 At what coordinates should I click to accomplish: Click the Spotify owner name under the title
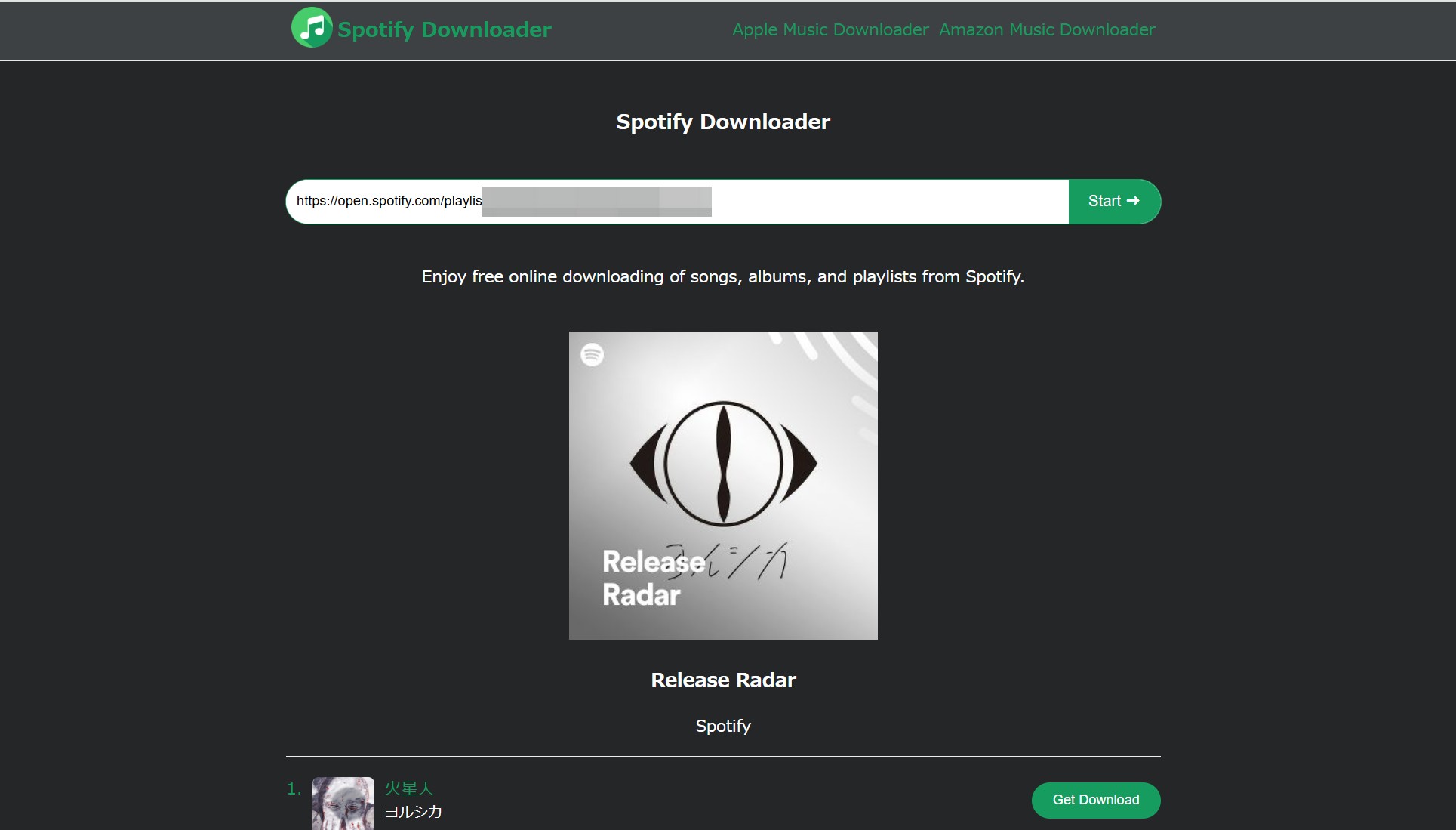click(723, 726)
